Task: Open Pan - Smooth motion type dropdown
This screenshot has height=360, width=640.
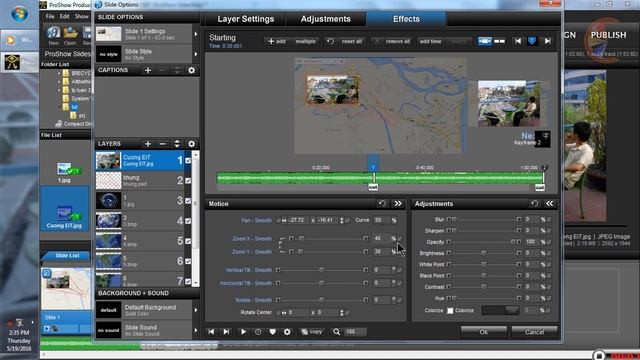Action: tap(256, 220)
